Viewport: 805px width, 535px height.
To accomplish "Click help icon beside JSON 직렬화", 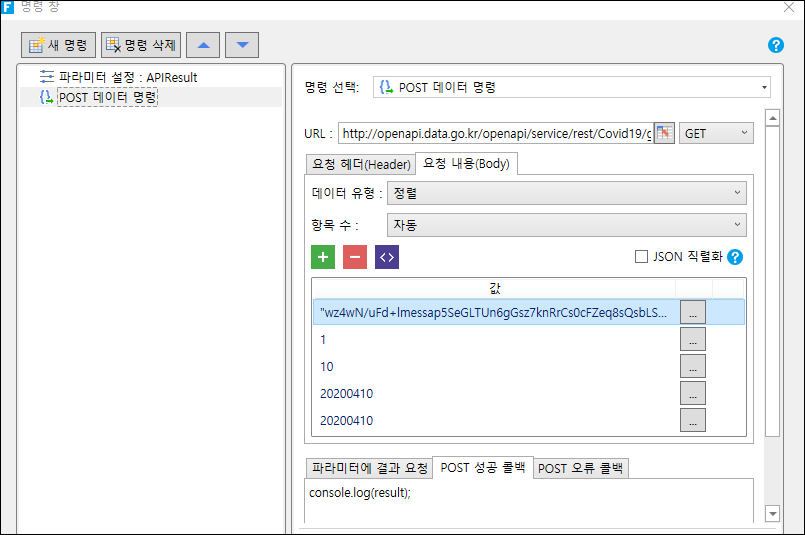I will [x=735, y=257].
